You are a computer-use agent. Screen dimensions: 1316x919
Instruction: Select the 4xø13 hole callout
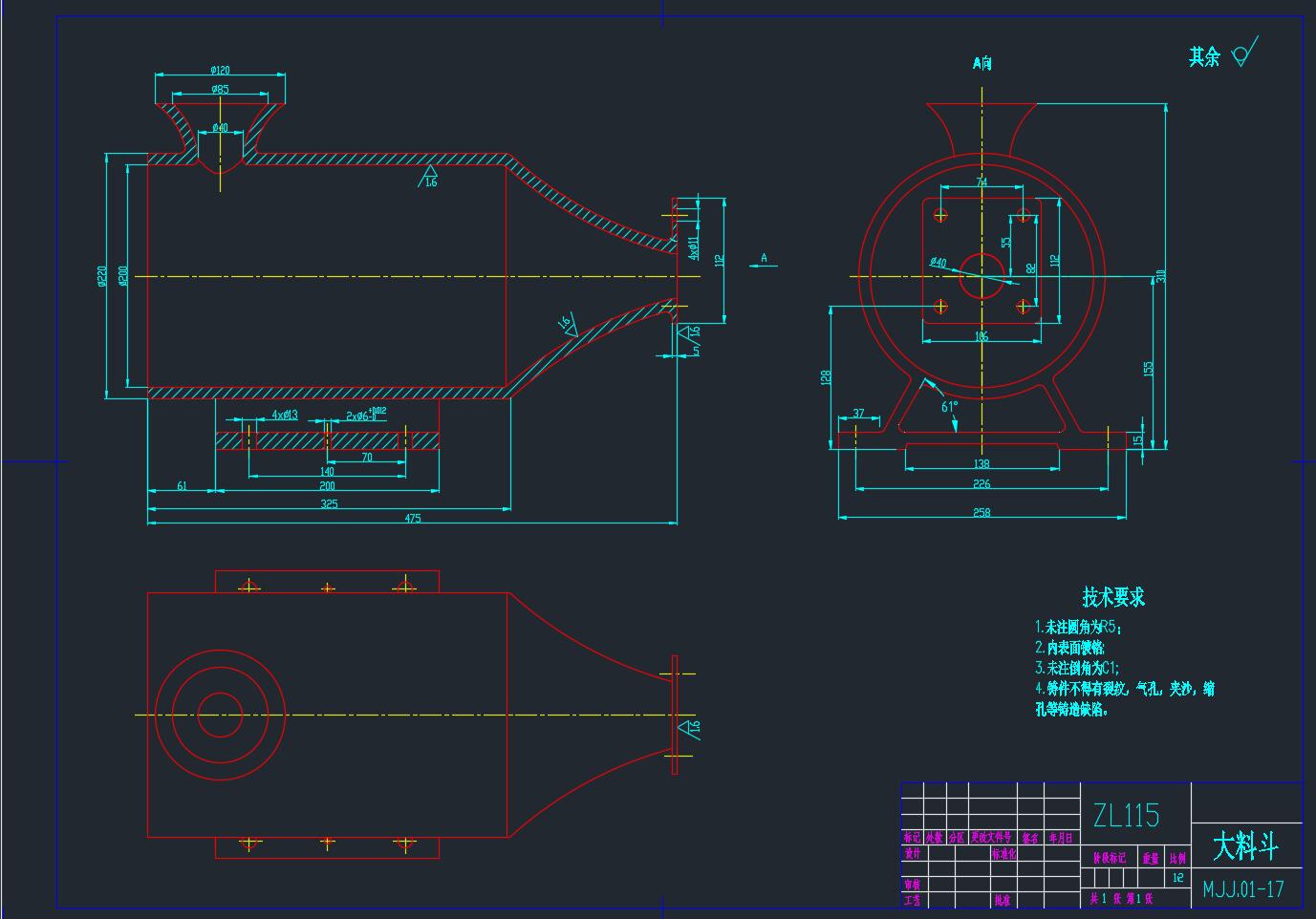[x=284, y=415]
